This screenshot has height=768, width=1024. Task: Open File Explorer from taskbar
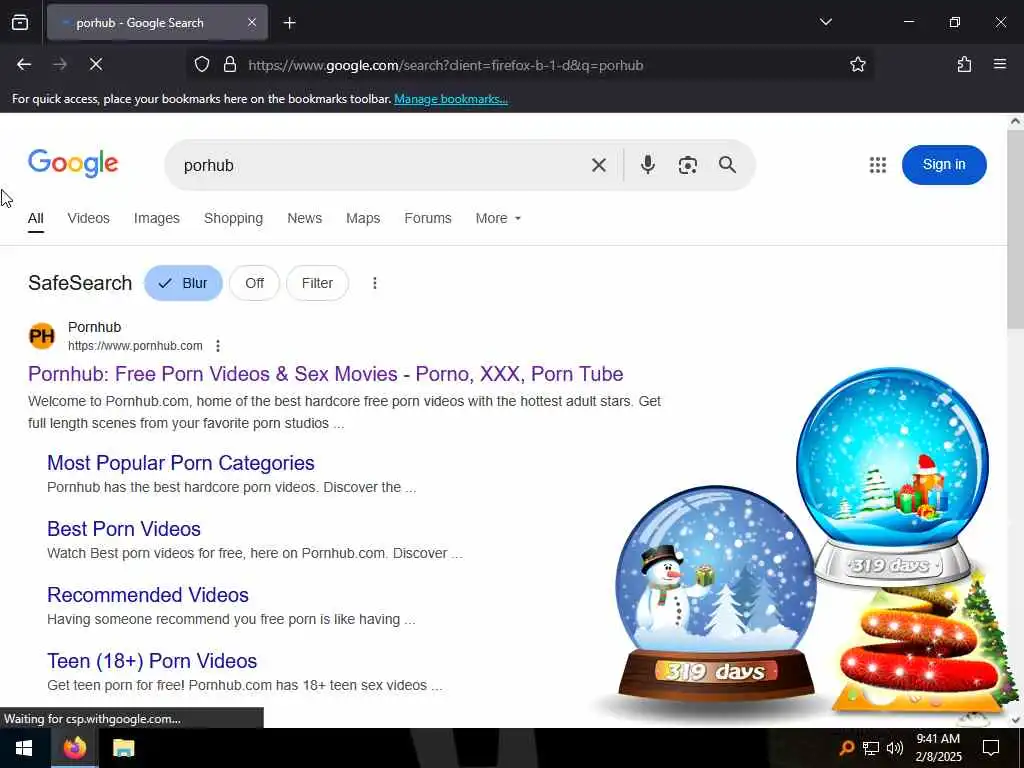[123, 748]
